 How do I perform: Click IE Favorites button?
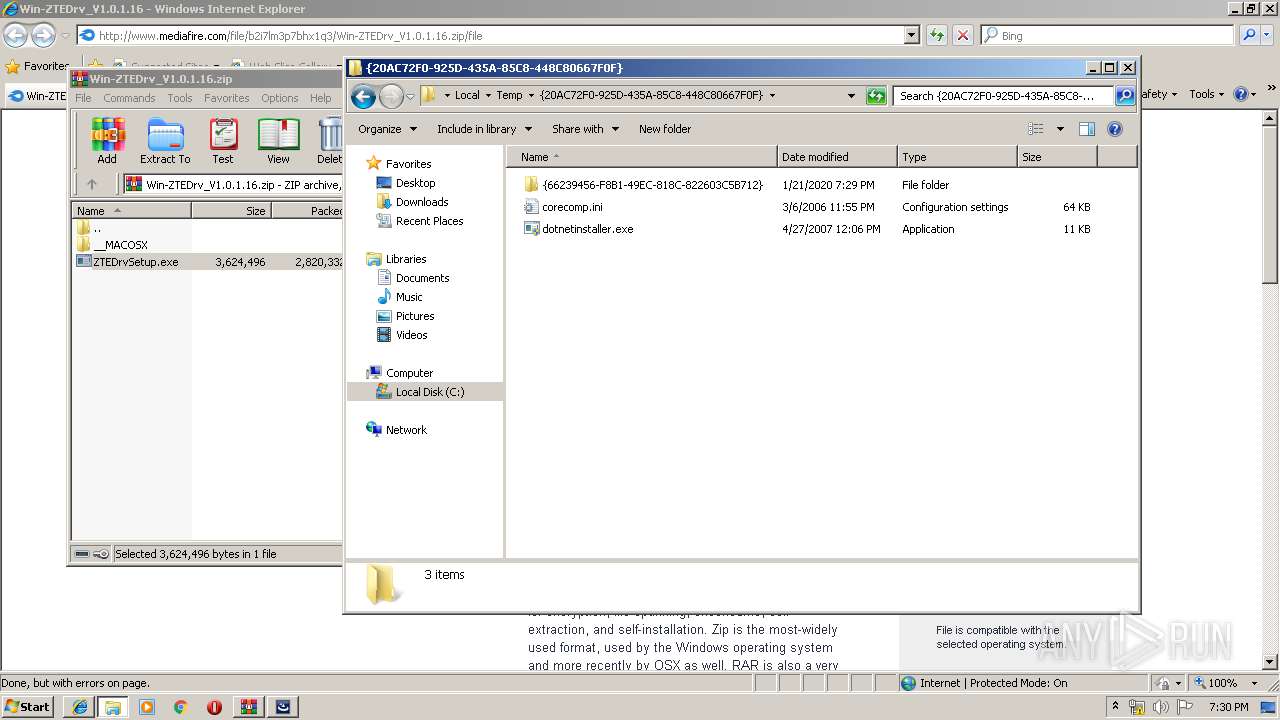(37, 66)
